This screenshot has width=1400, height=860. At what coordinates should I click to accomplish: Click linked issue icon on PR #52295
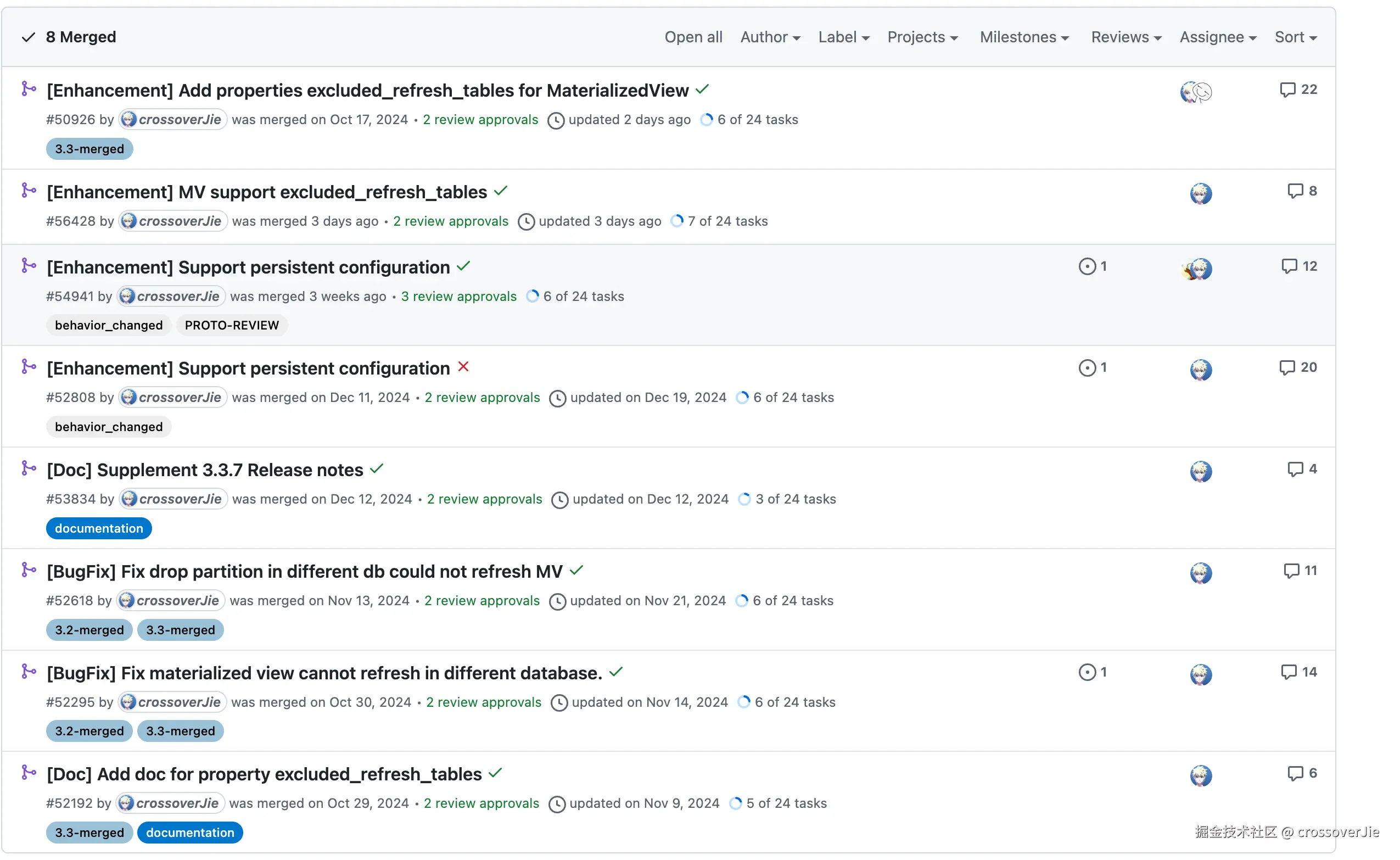1087,672
